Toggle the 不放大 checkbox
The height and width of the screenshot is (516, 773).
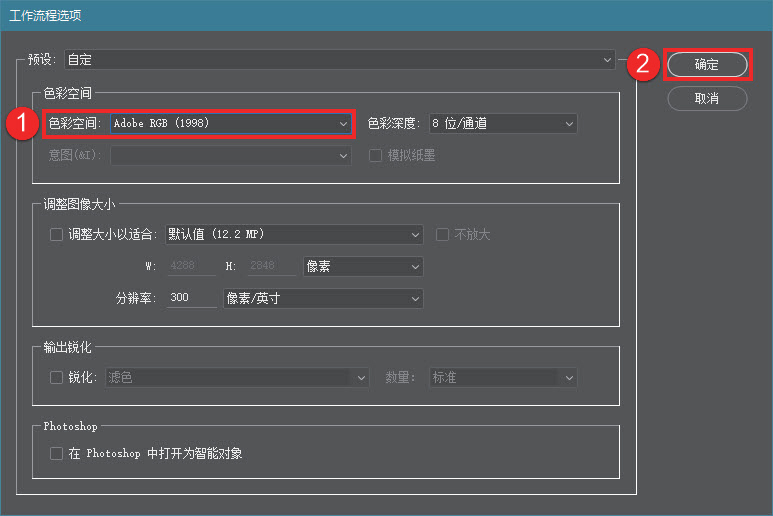point(442,234)
